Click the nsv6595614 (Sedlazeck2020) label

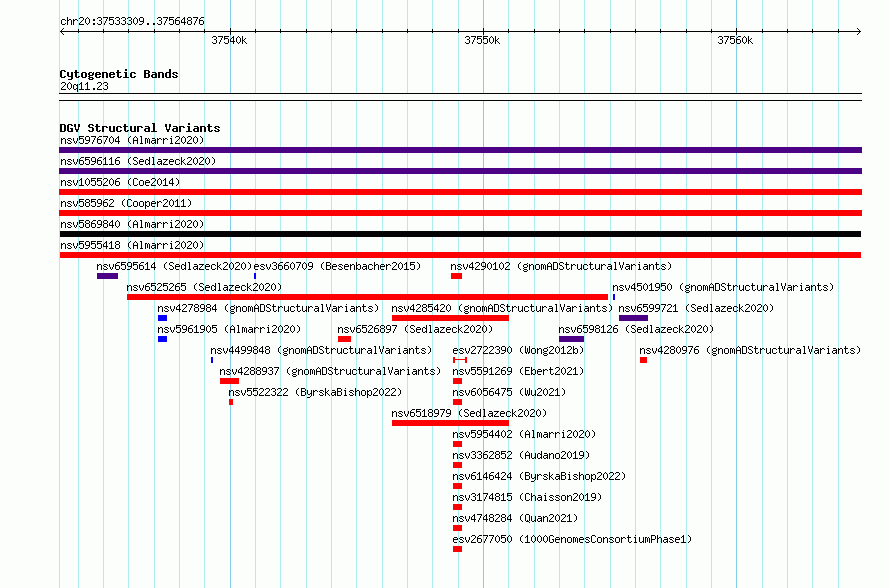174,266
